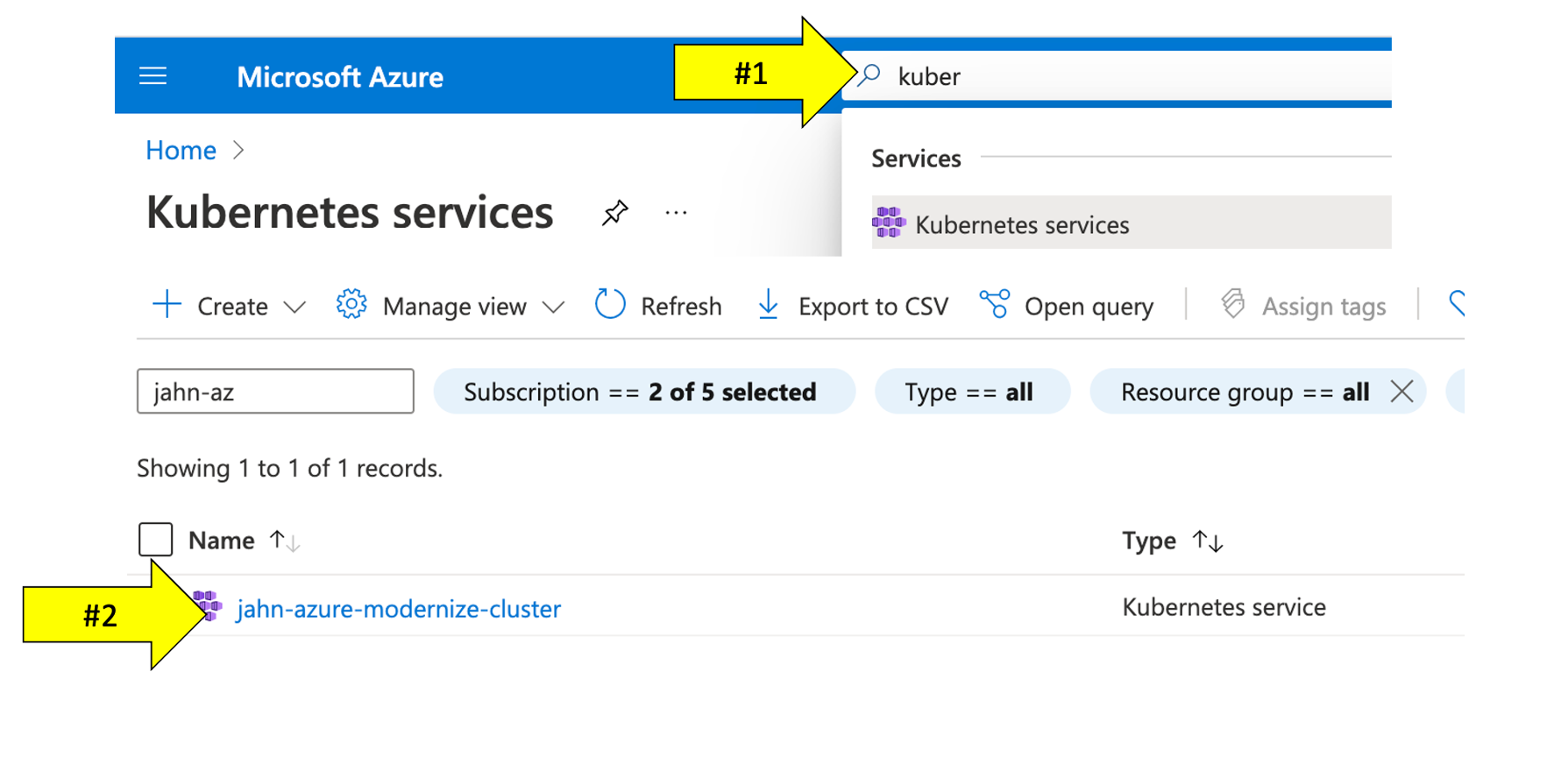Click the search magnifier icon

(869, 75)
